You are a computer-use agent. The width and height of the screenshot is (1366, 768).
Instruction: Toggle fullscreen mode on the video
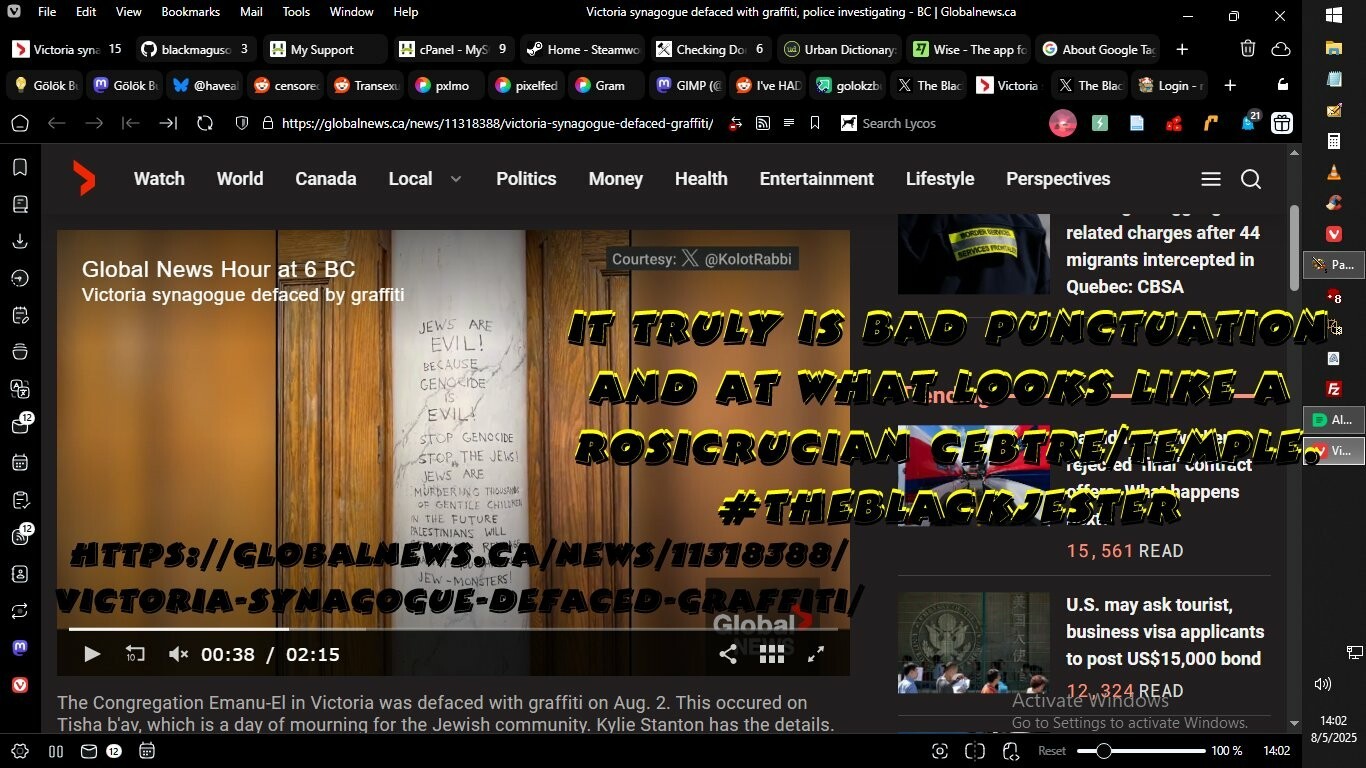coord(816,654)
